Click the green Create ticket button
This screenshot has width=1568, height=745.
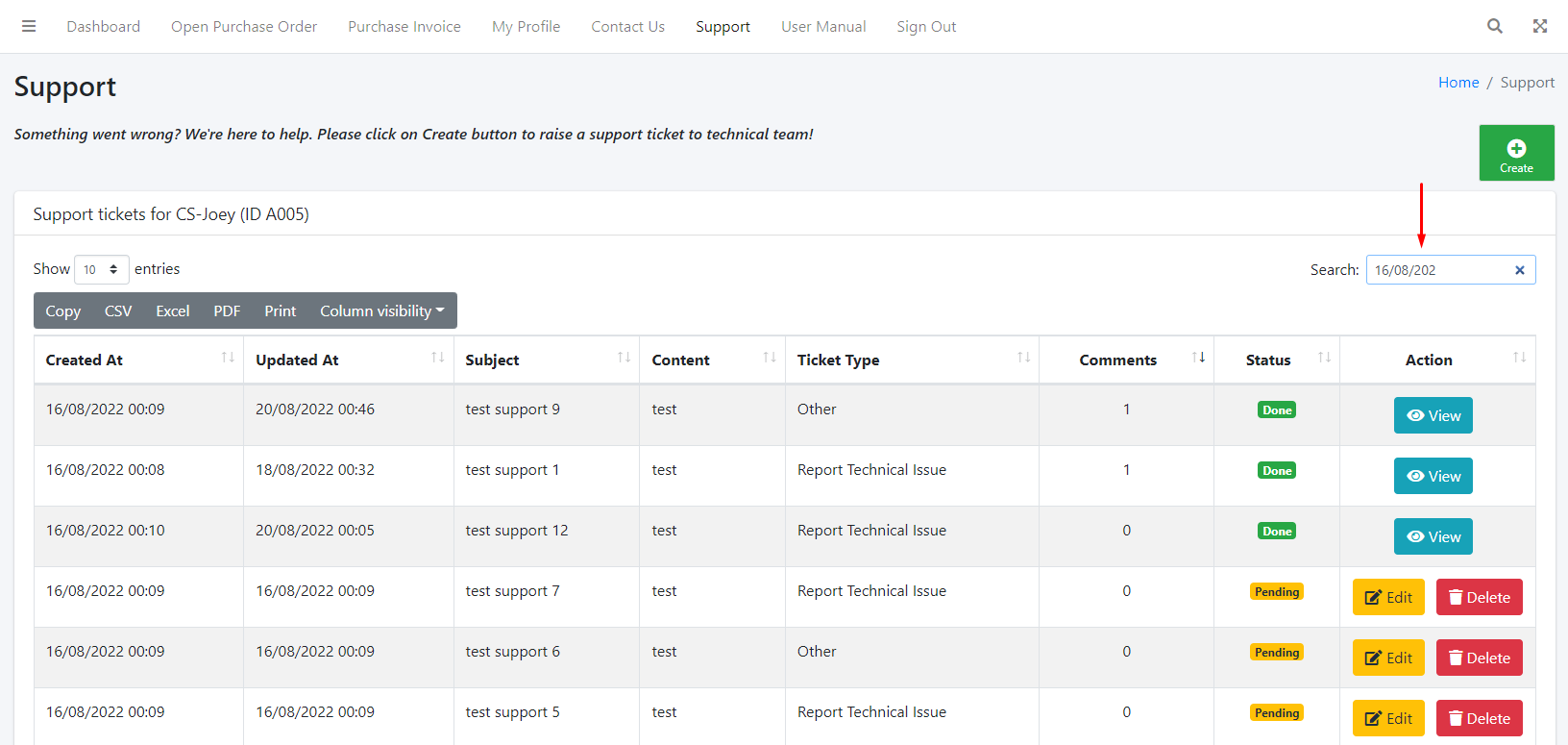(1516, 153)
